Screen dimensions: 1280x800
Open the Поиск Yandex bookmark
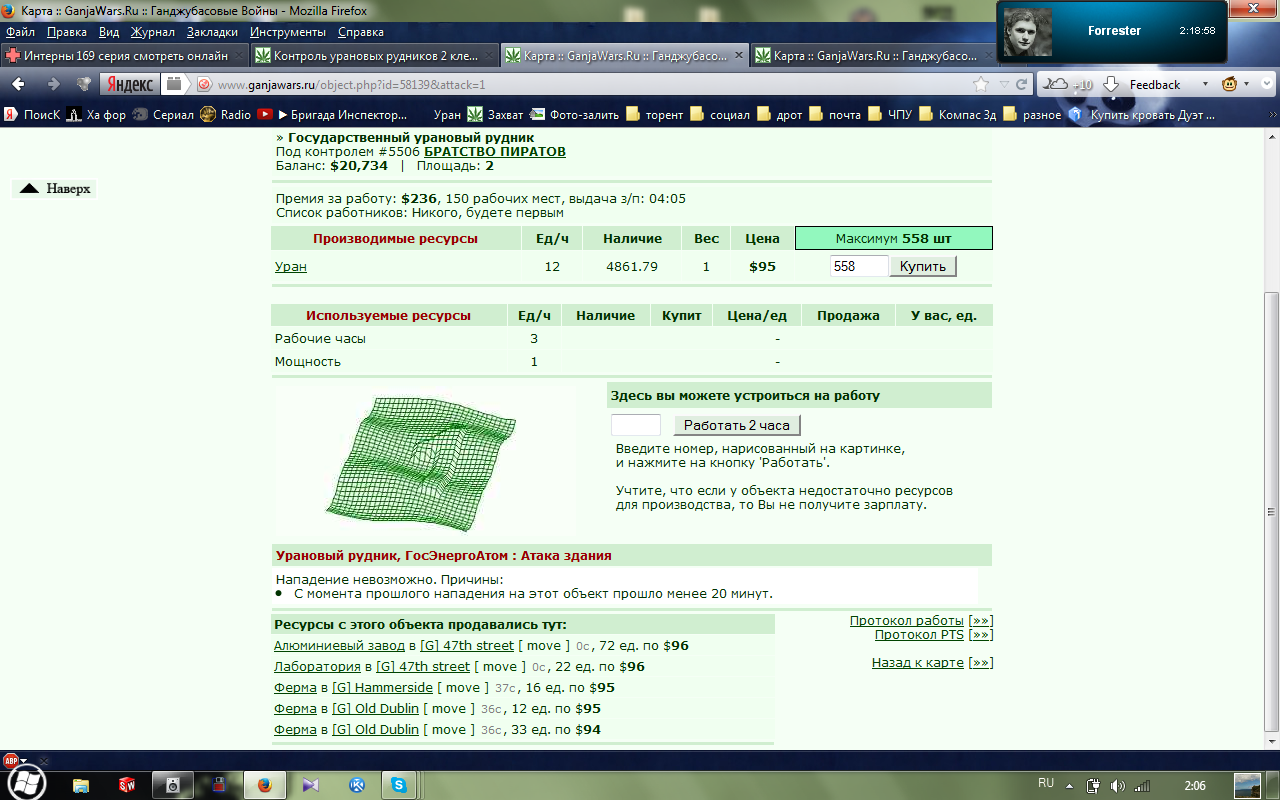pyautogui.click(x=32, y=115)
